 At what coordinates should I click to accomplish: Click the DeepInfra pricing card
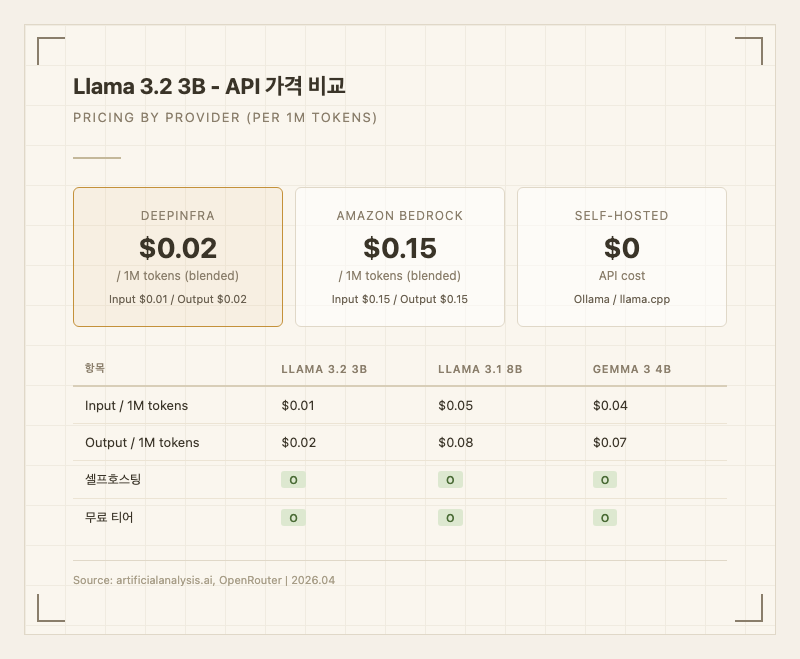(178, 257)
